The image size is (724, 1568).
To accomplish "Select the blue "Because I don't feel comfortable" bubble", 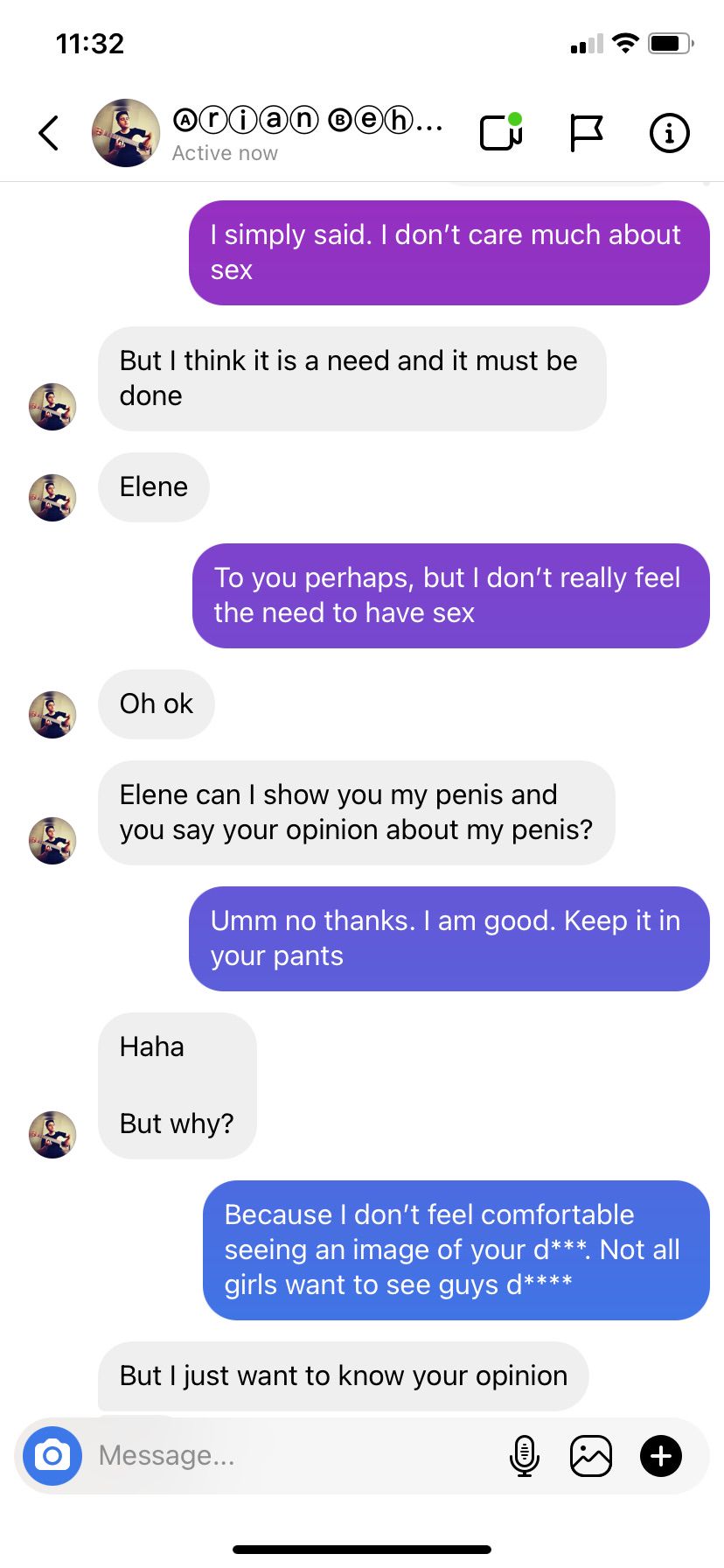I will coord(456,1250).
